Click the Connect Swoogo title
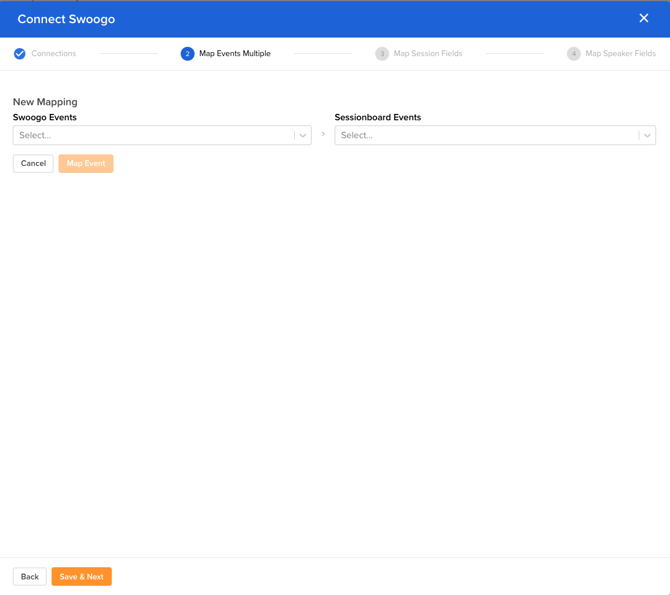 click(x=66, y=19)
